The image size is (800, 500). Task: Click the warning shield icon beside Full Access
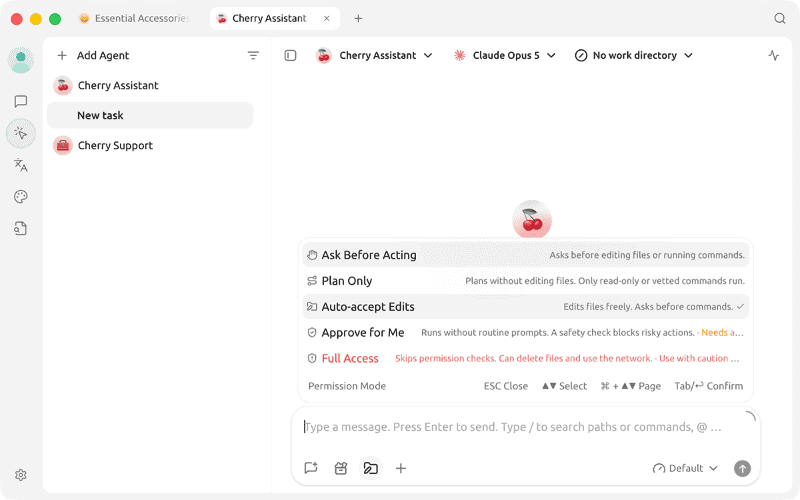312,358
